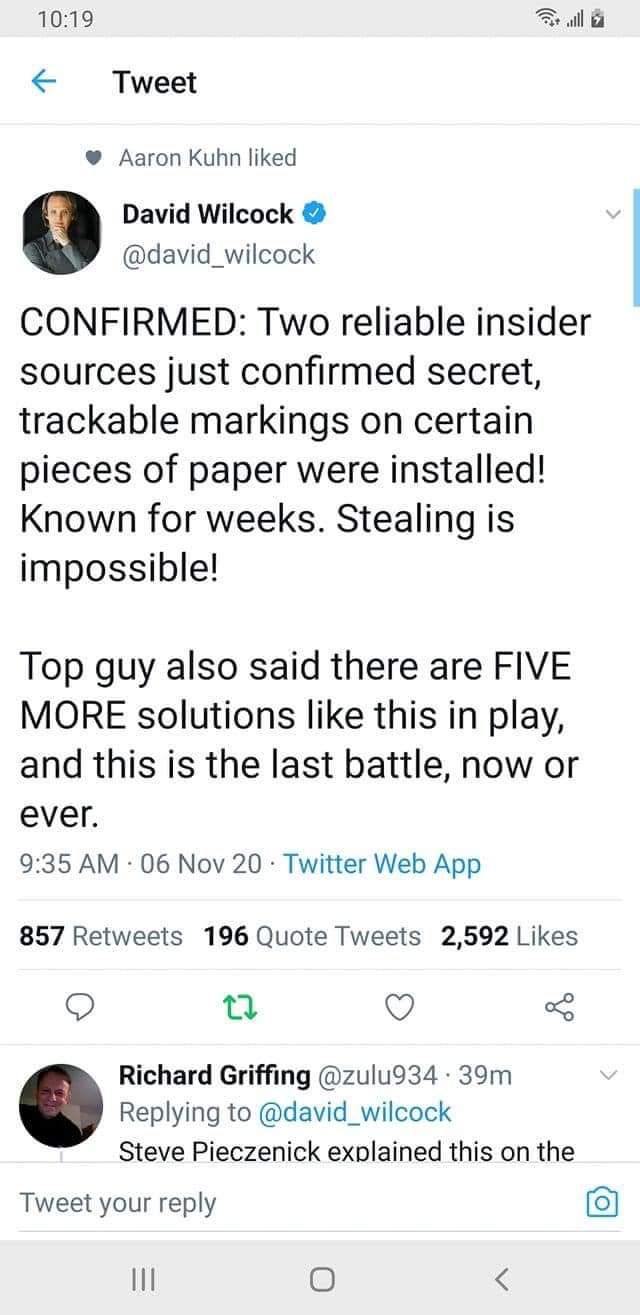Open the 196 Quote Tweets list
Viewport: 640px width, 1315px height.
[312, 936]
